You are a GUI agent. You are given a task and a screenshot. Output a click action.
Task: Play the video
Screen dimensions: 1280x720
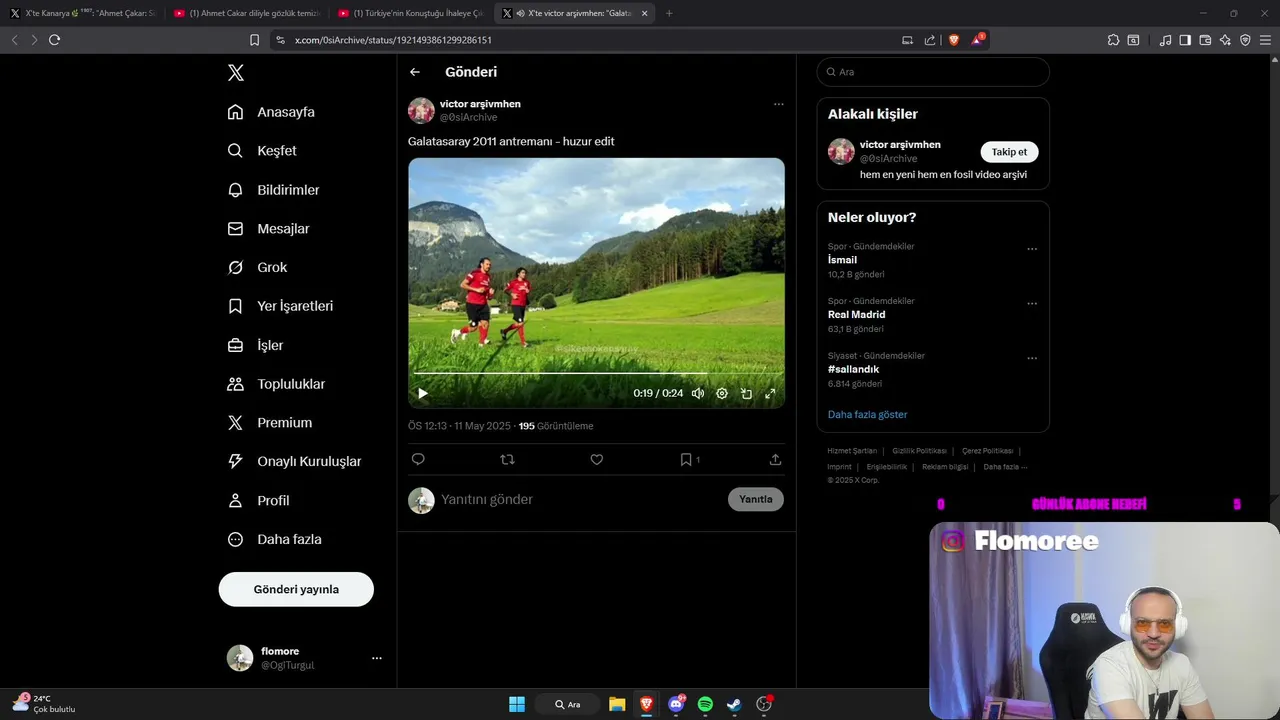pos(422,393)
